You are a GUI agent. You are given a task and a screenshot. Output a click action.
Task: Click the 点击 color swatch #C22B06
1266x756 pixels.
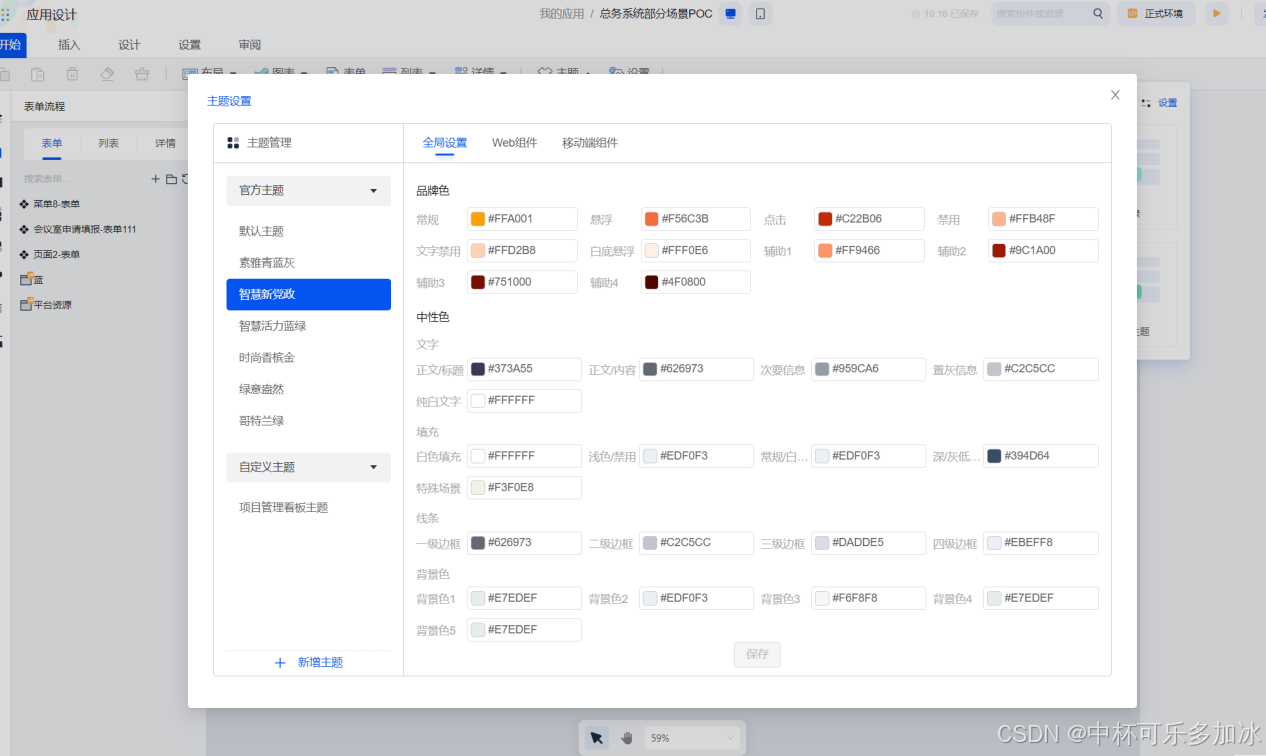click(825, 219)
